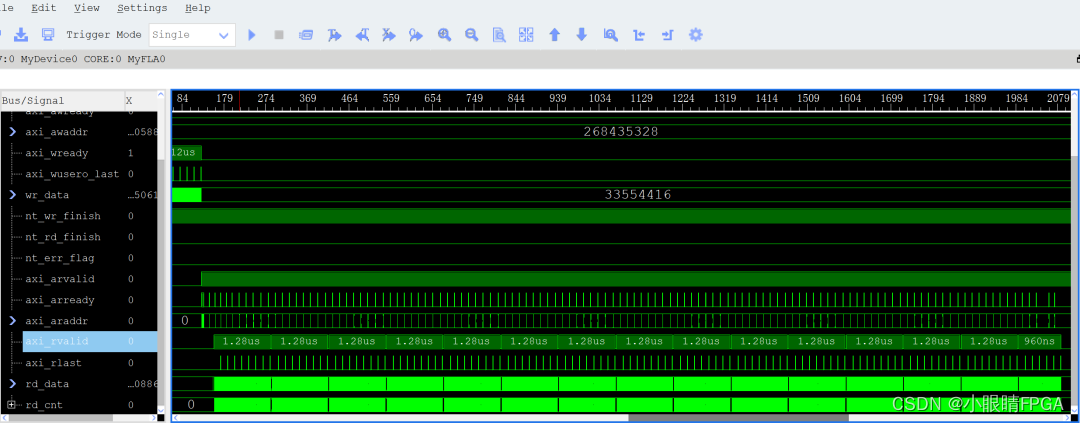1080x423 pixels.
Task: Click the zoom-fit expand icon
Action: point(526,34)
